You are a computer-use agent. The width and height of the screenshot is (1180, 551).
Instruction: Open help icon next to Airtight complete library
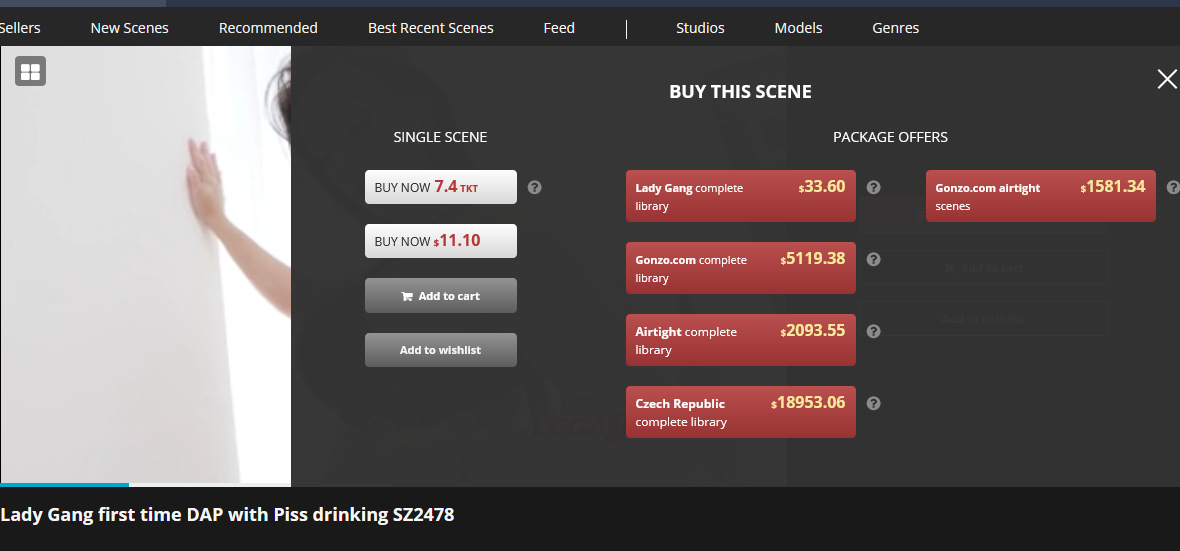(873, 331)
